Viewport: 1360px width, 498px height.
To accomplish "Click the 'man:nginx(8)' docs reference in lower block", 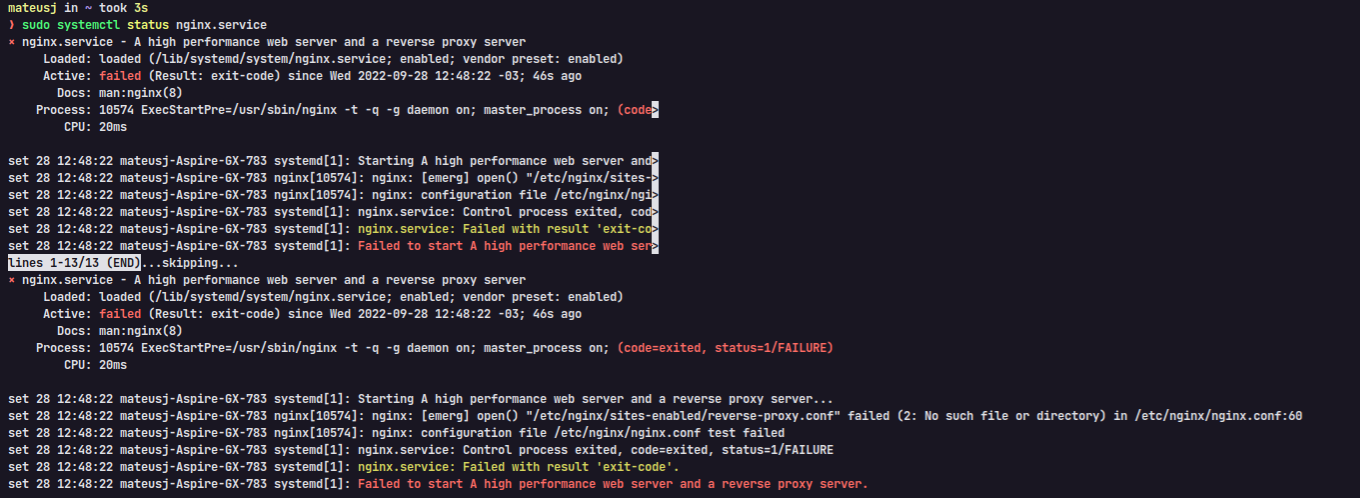I will pyautogui.click(x=141, y=331).
